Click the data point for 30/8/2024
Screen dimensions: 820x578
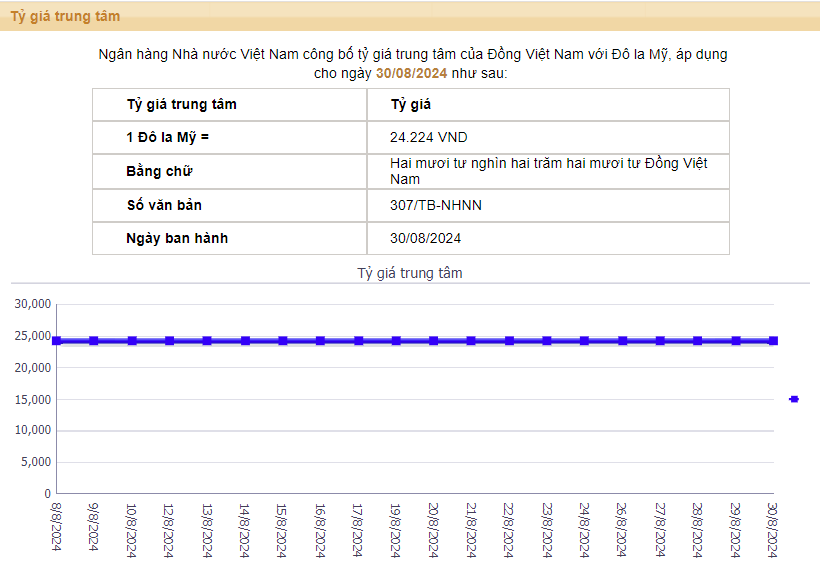pos(773,341)
